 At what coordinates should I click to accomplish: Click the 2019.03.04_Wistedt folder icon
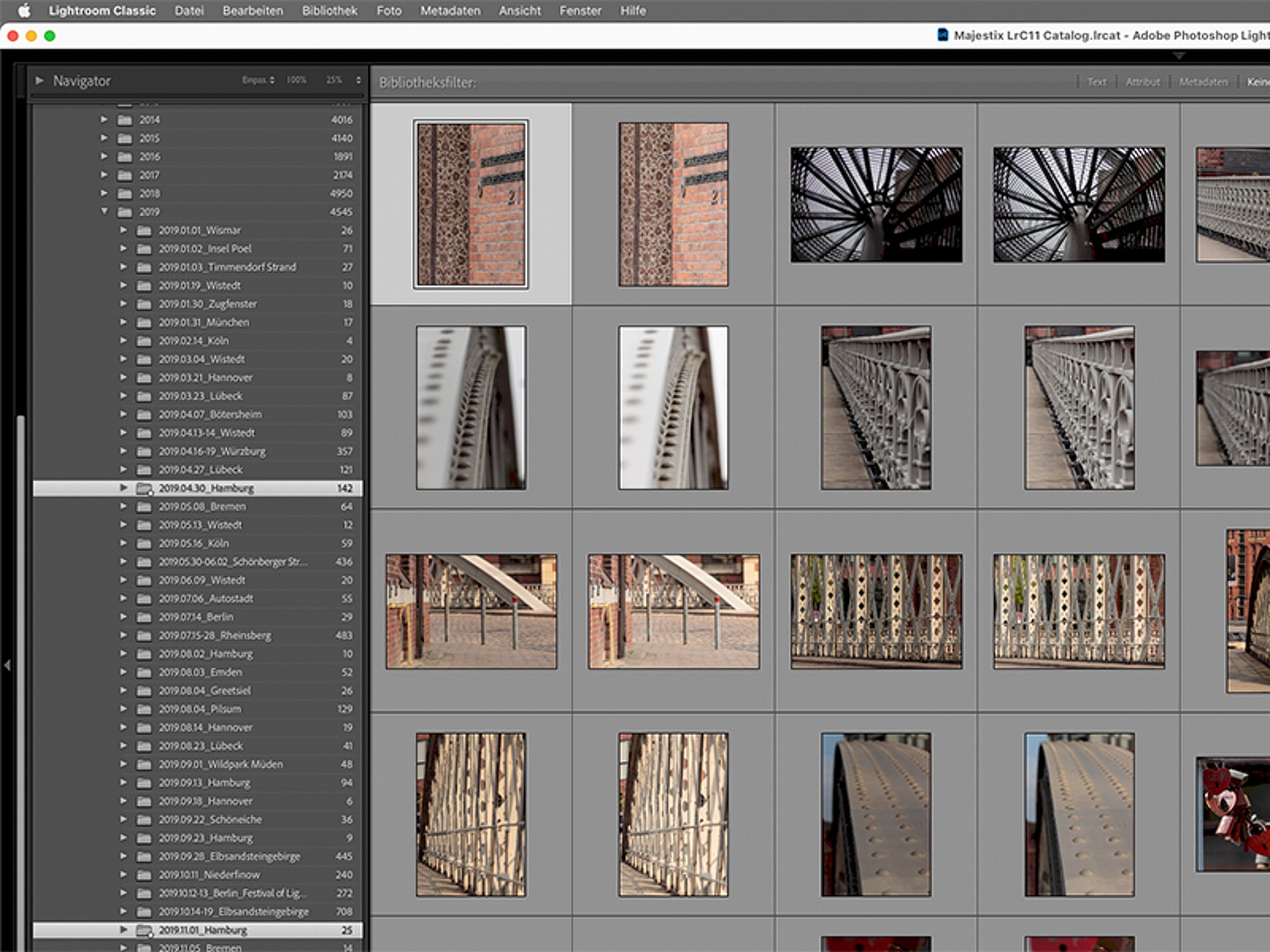point(144,359)
